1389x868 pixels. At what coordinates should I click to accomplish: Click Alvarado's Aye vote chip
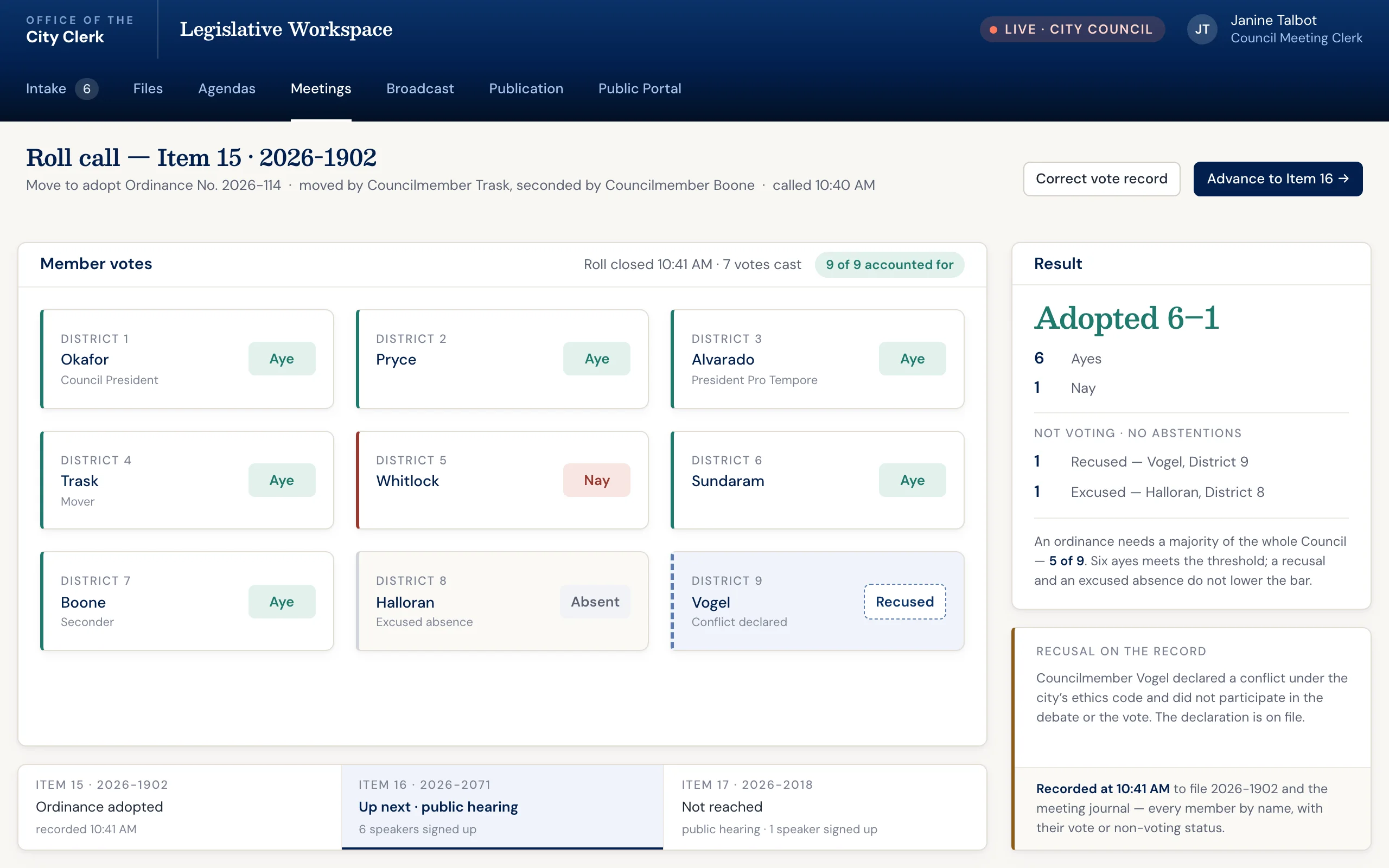pyautogui.click(x=912, y=359)
